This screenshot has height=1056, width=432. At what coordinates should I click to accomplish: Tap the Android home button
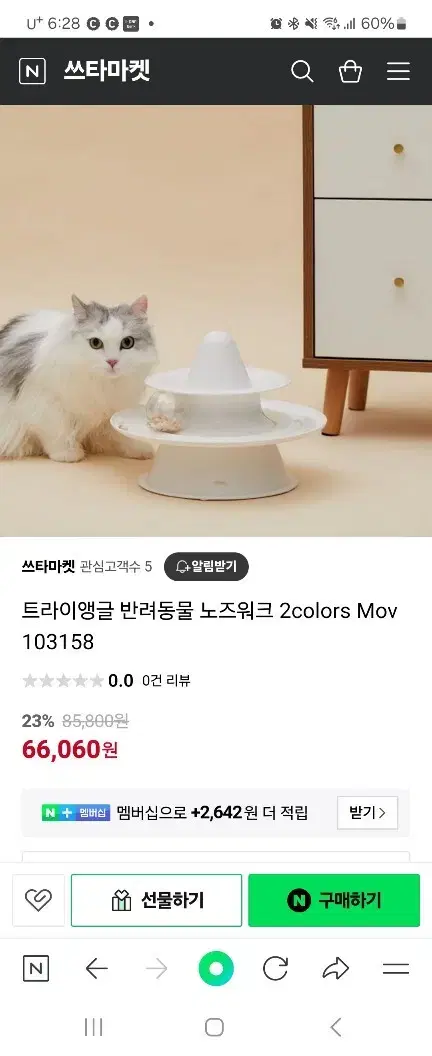214,1027
